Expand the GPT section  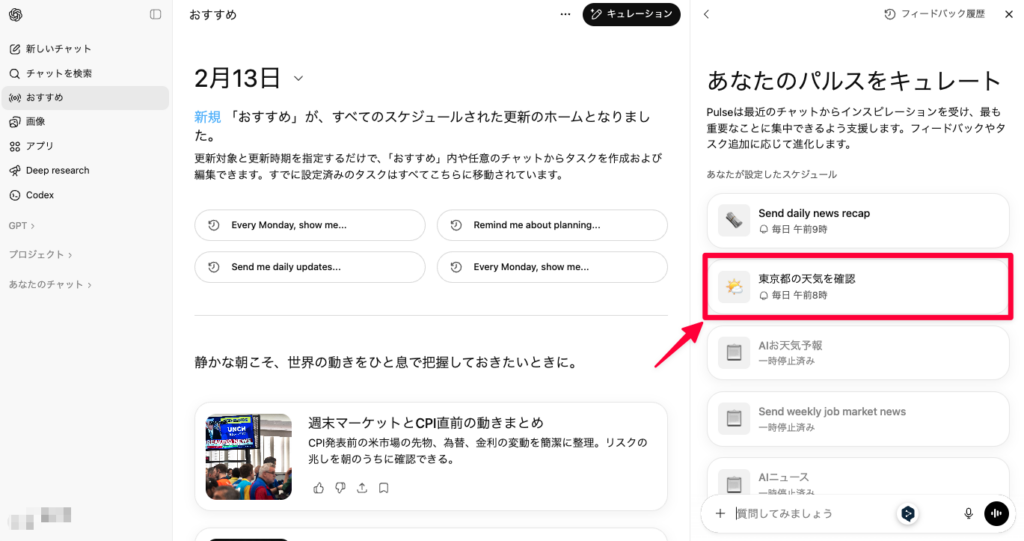[22, 225]
